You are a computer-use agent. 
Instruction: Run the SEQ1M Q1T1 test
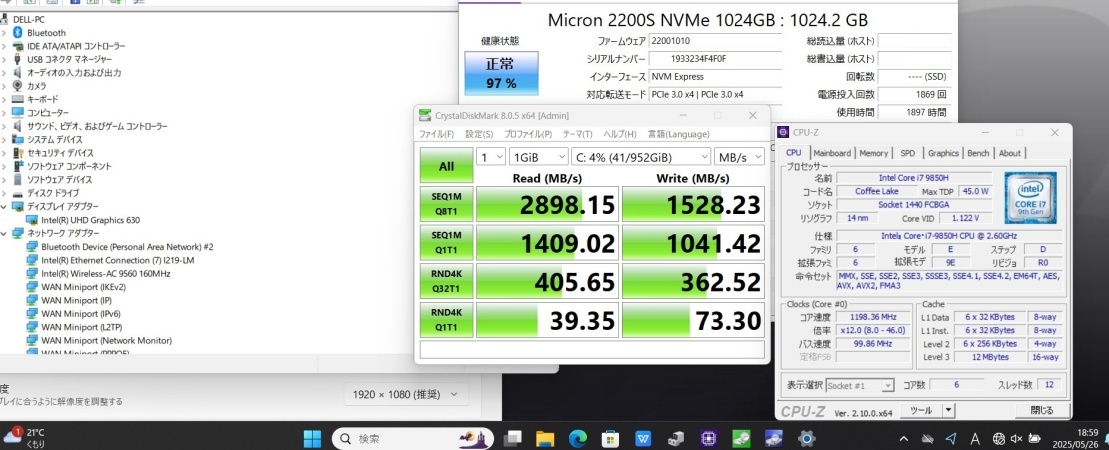[x=446, y=243]
